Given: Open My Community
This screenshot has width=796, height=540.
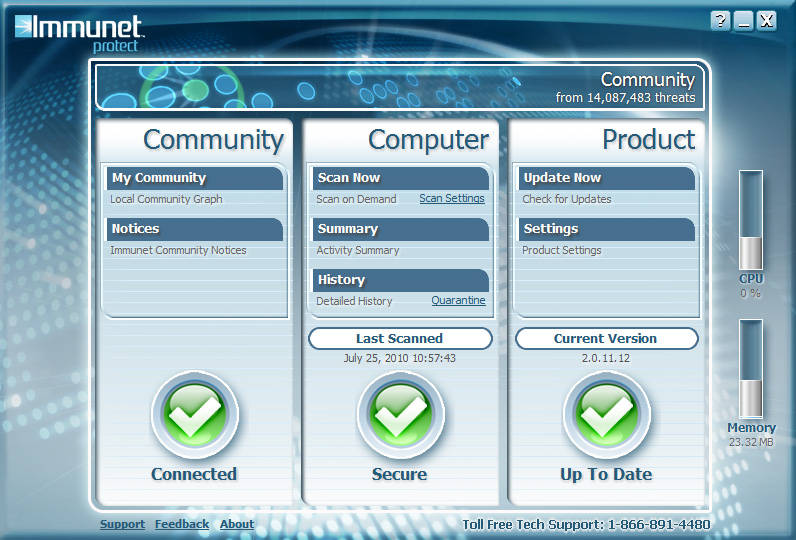Looking at the screenshot, I should (x=195, y=178).
